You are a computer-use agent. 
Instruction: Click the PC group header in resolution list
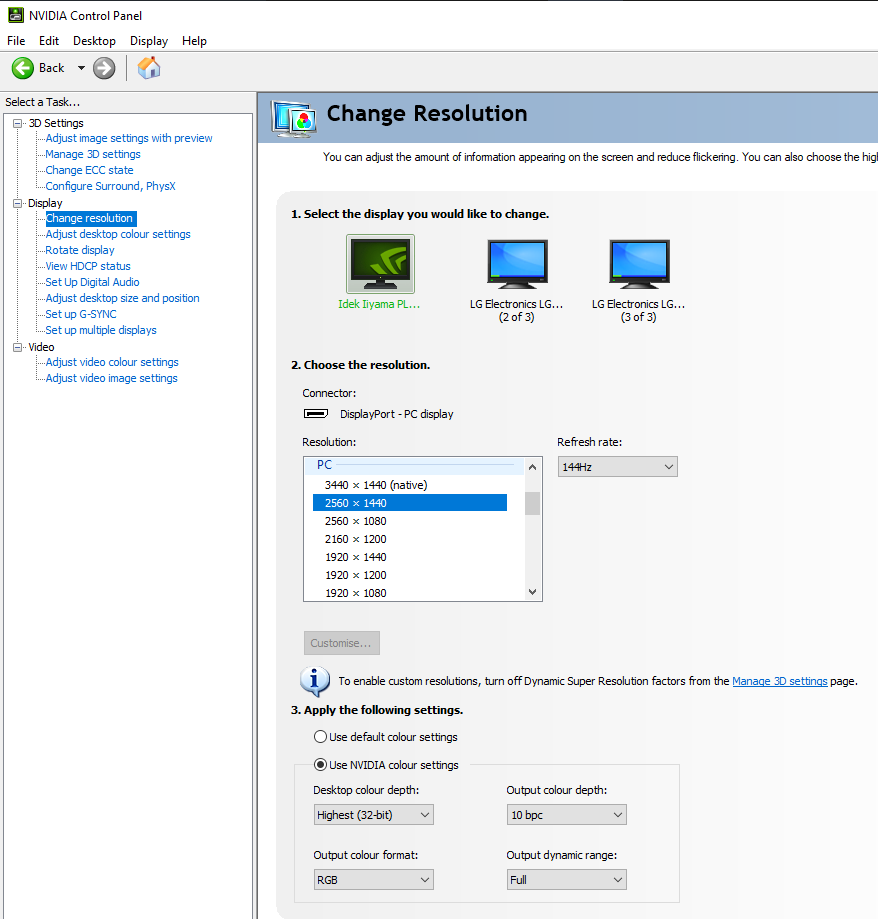coord(414,465)
